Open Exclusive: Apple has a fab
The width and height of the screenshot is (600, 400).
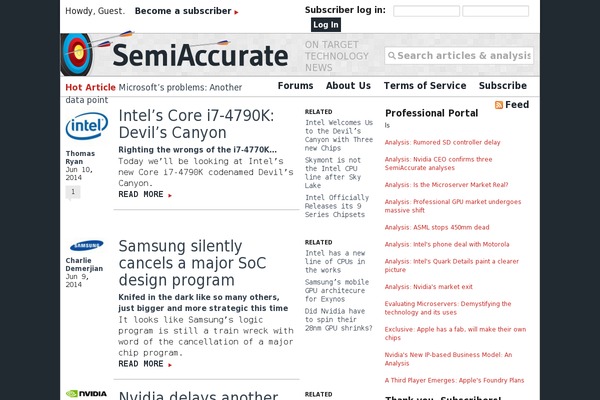tap(455, 333)
